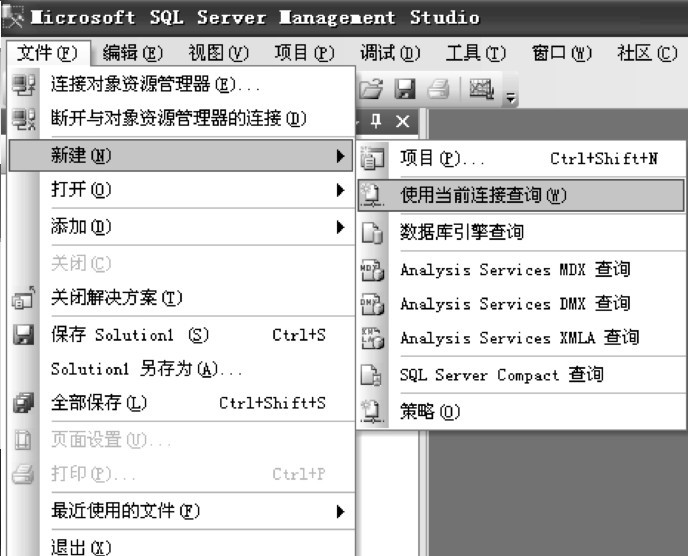This screenshot has width=688, height=556.
Task: Select 添加(D) in File menu
Action: pyautogui.click(x=181, y=227)
